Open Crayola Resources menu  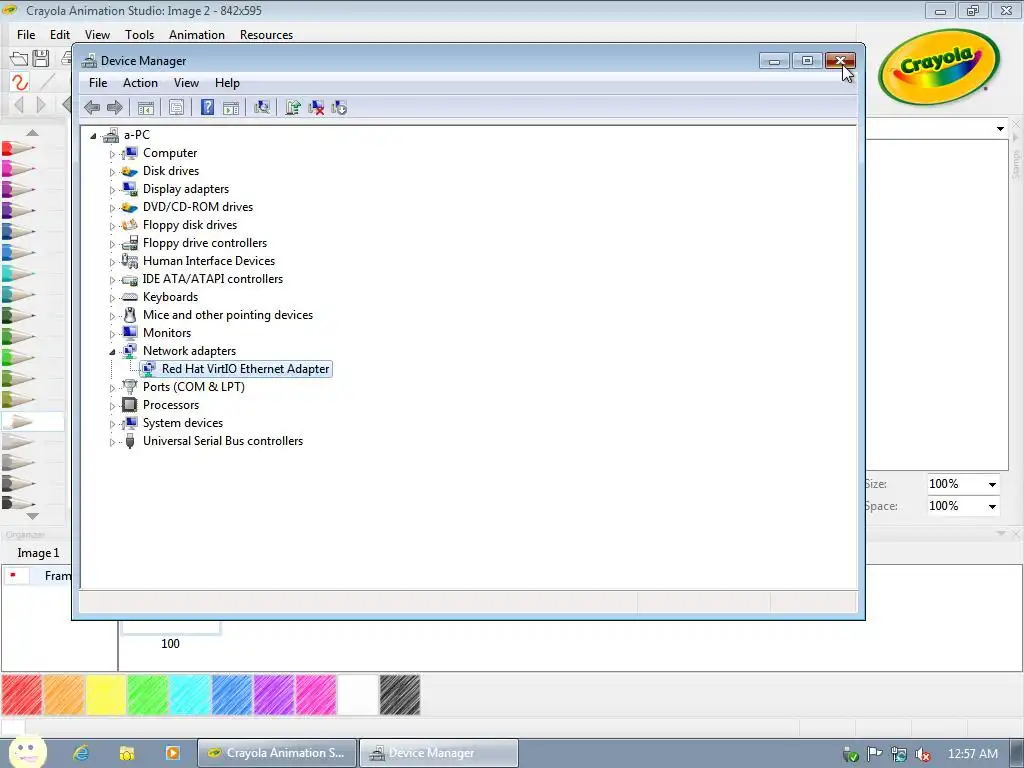(x=266, y=35)
